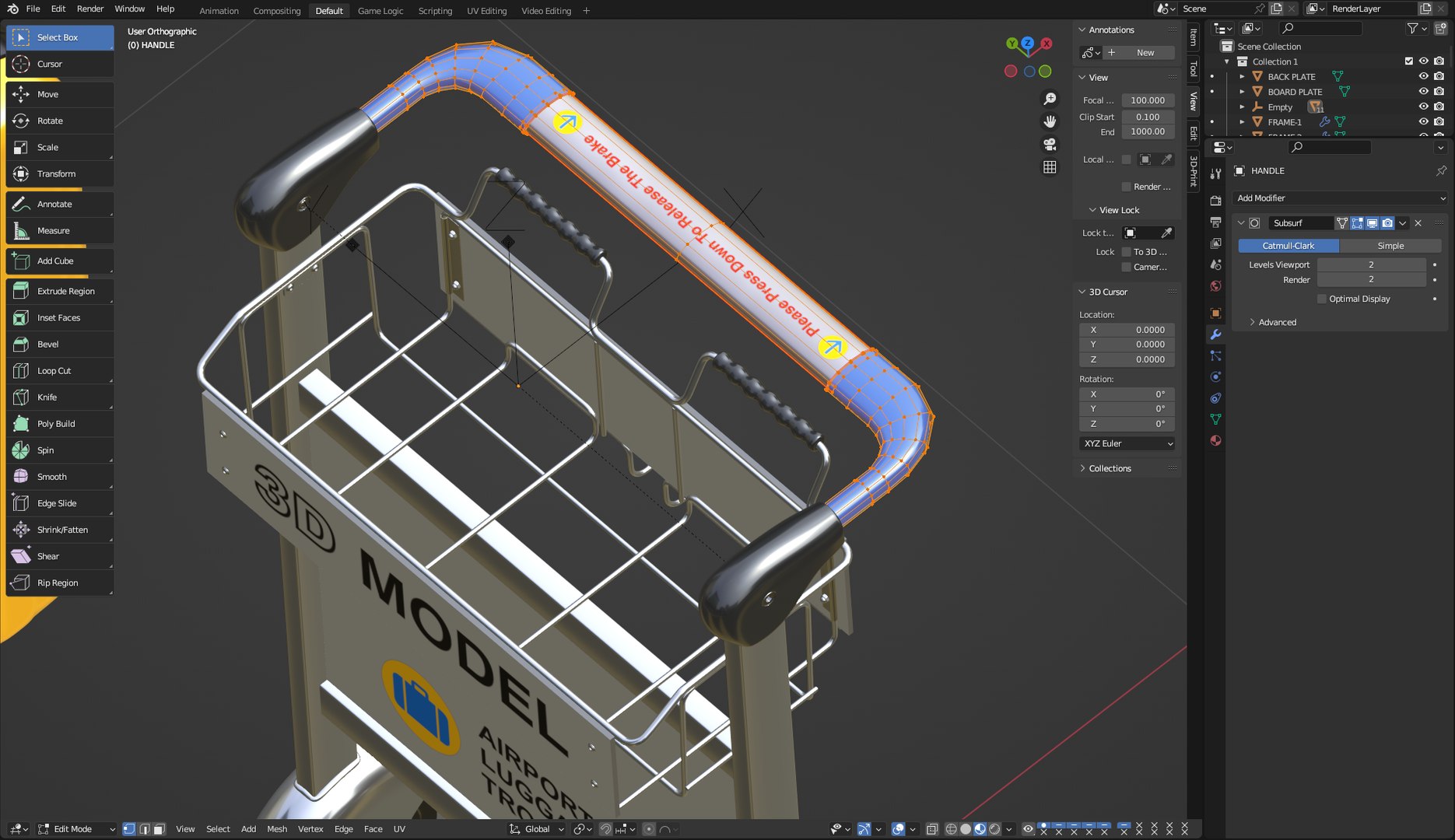Click the Clip Start value field
Image resolution: width=1455 pixels, height=840 pixels.
[1148, 117]
